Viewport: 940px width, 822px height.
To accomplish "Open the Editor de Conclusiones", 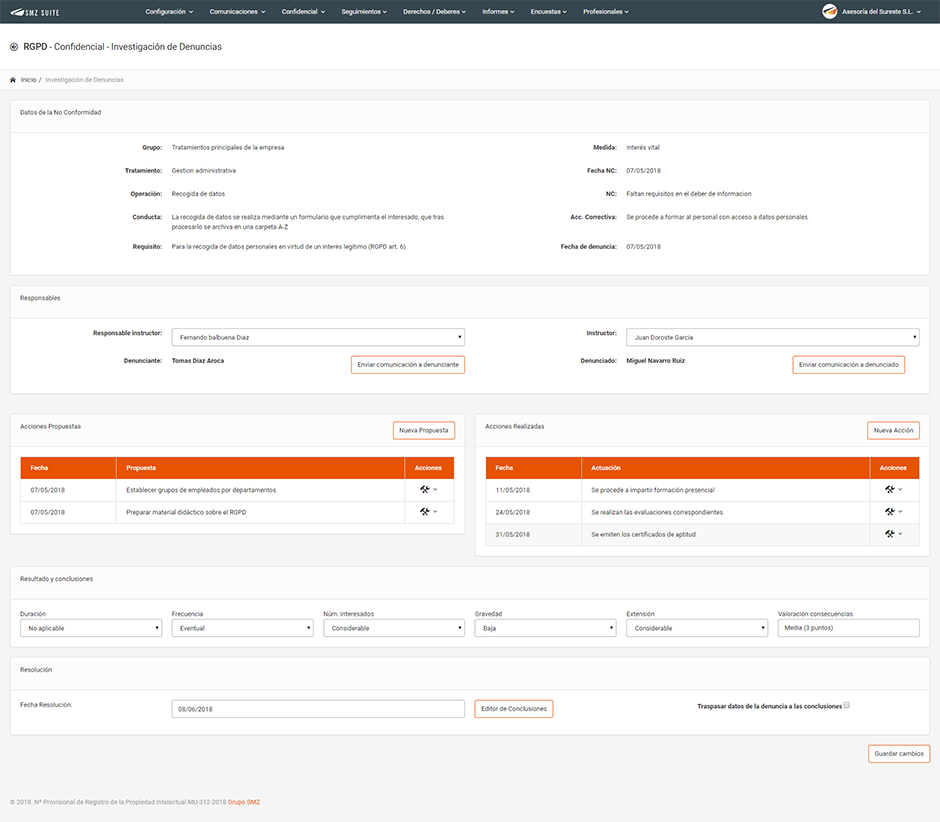I will click(514, 709).
